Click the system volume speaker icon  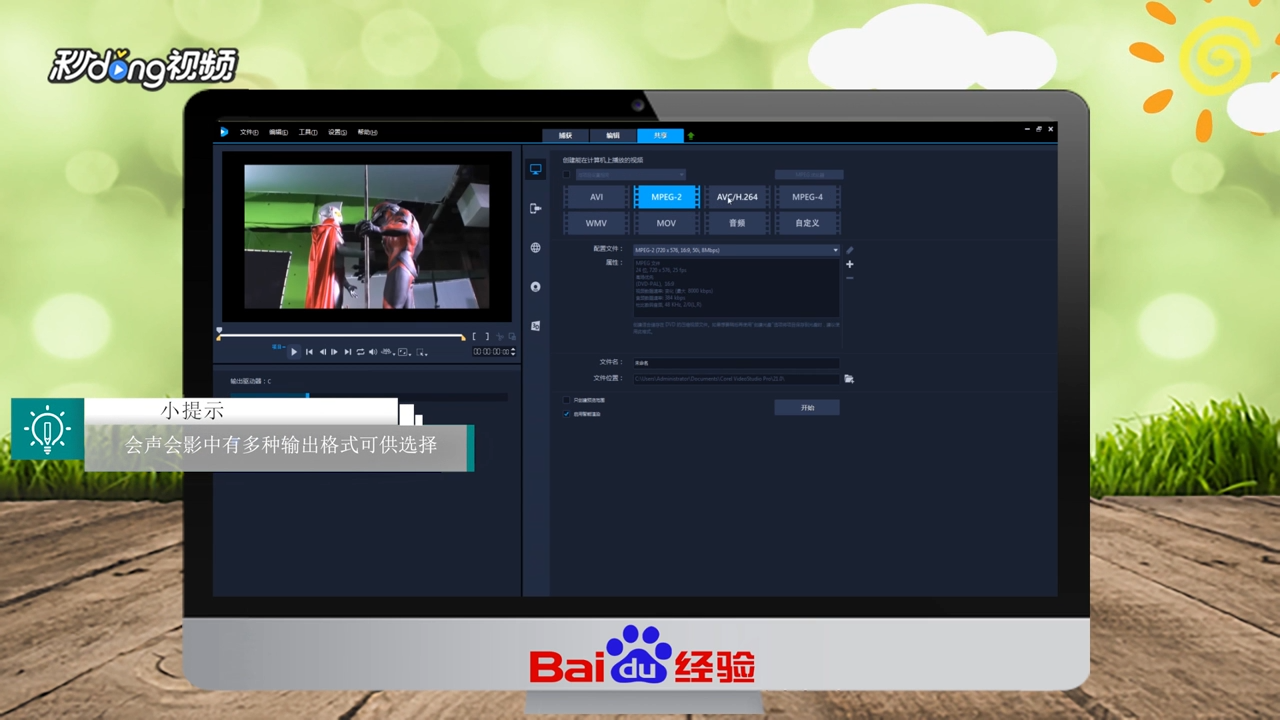point(373,352)
